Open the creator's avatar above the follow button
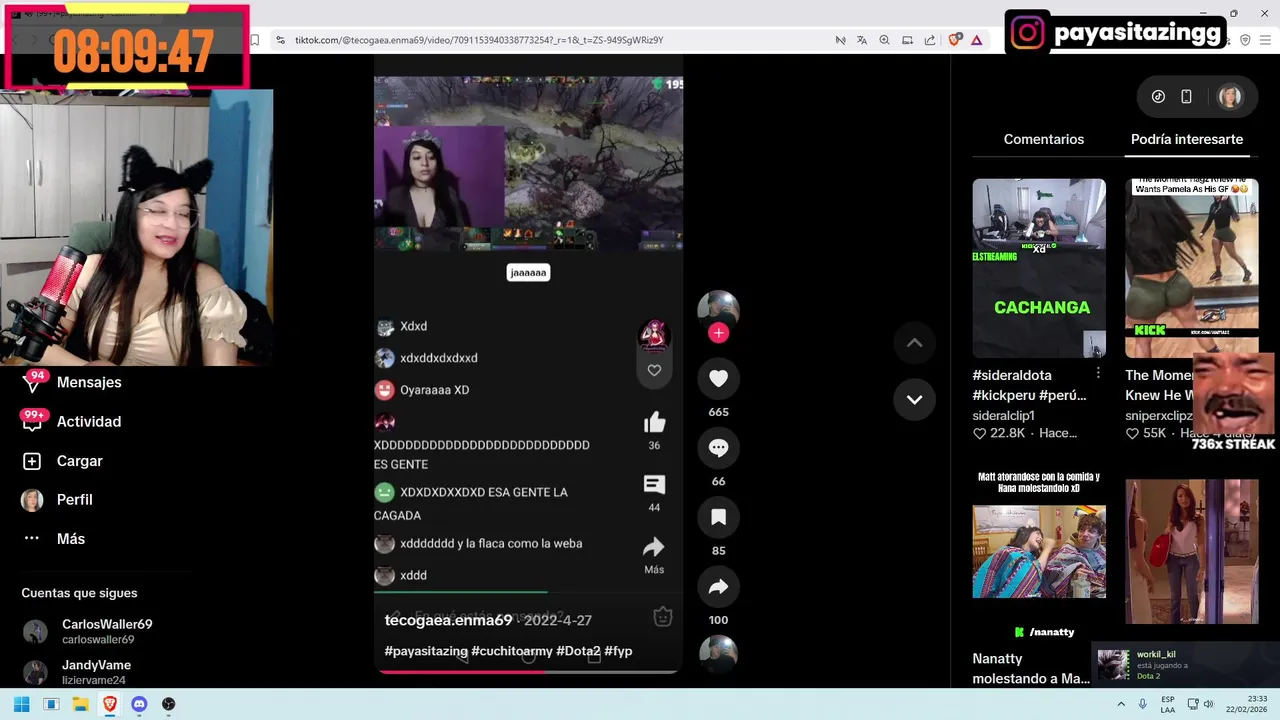 point(718,310)
